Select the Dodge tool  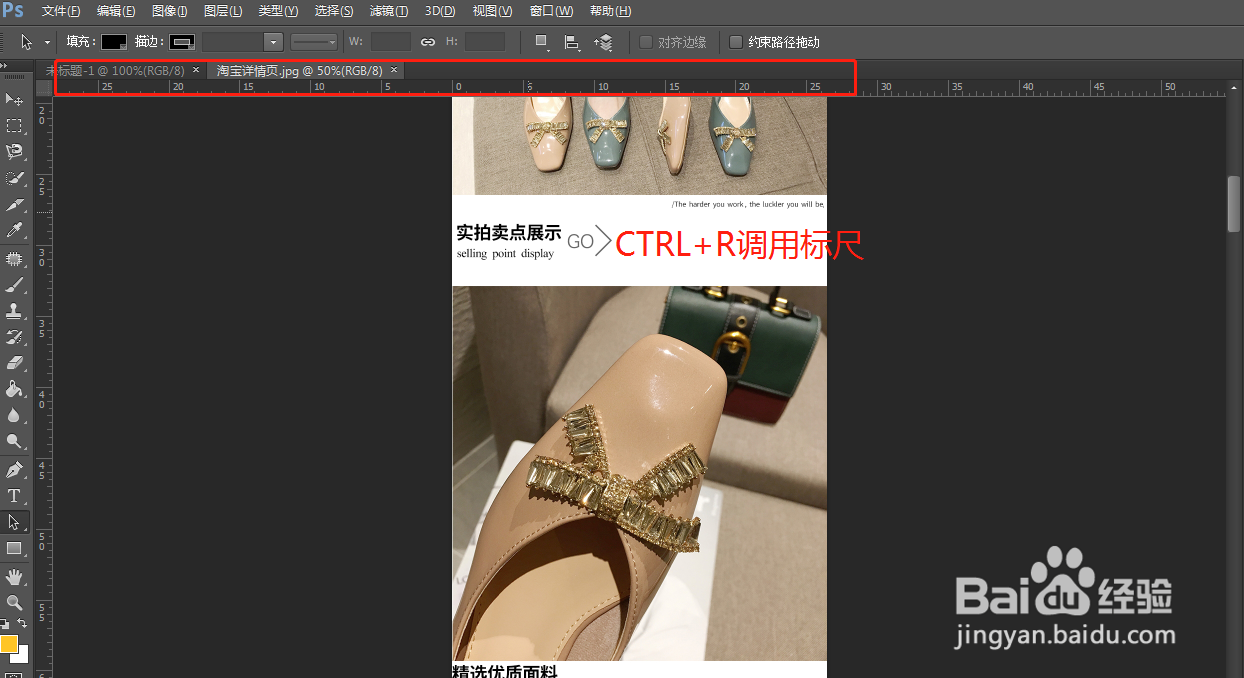coord(14,441)
